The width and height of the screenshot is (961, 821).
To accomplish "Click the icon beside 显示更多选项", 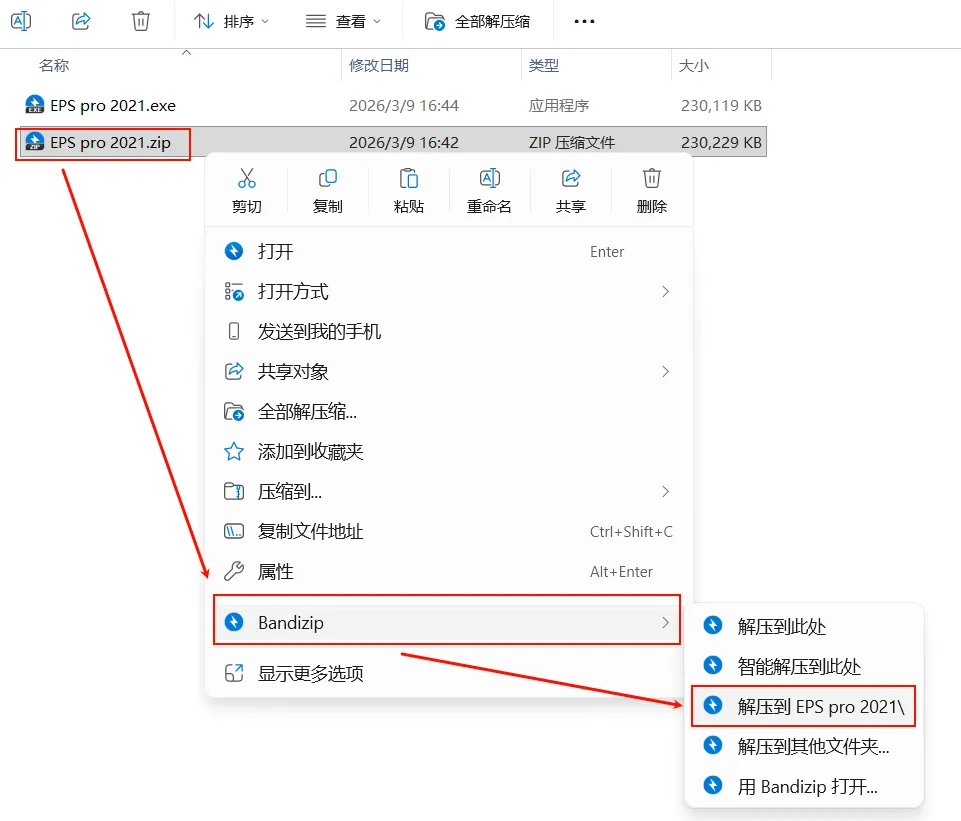I will tap(234, 673).
